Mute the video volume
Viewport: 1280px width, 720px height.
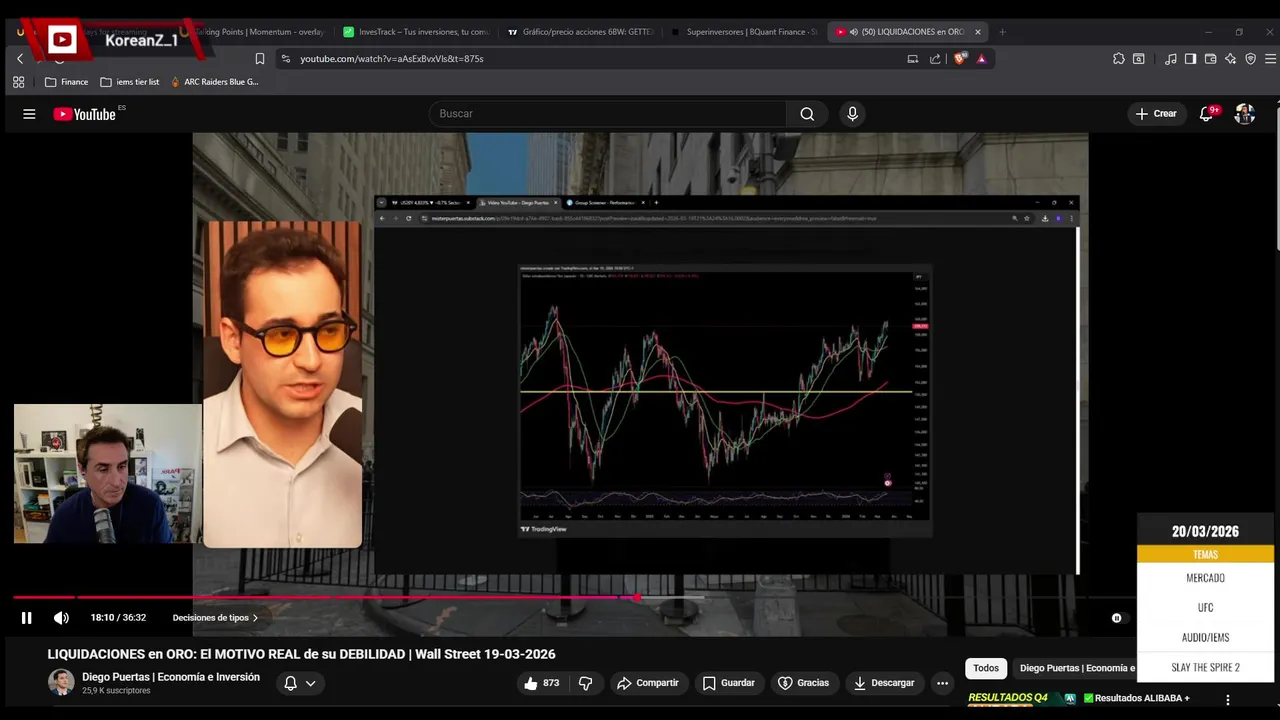pos(61,618)
